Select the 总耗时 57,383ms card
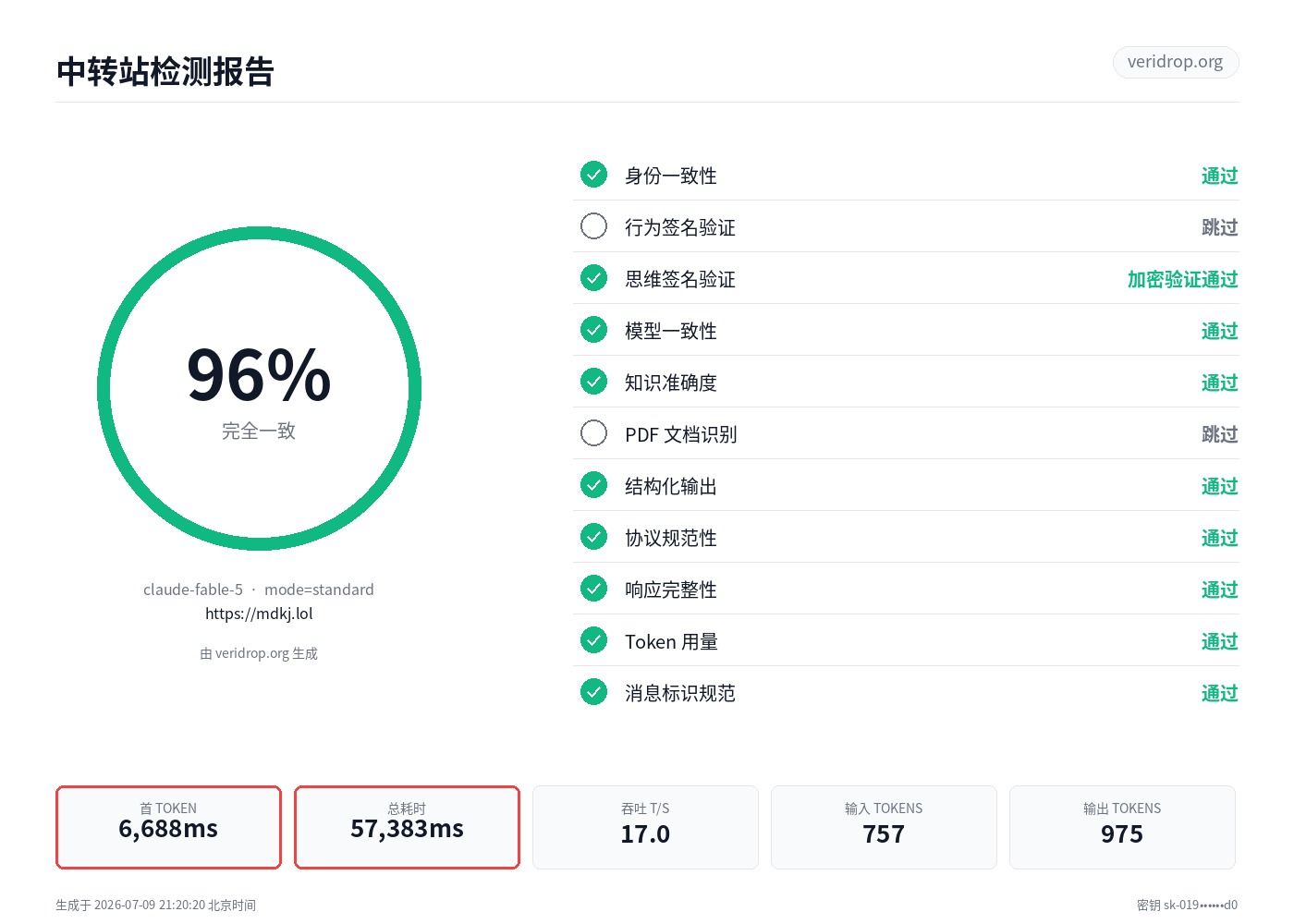The width and height of the screenshot is (1294, 924). pyautogui.click(x=407, y=827)
